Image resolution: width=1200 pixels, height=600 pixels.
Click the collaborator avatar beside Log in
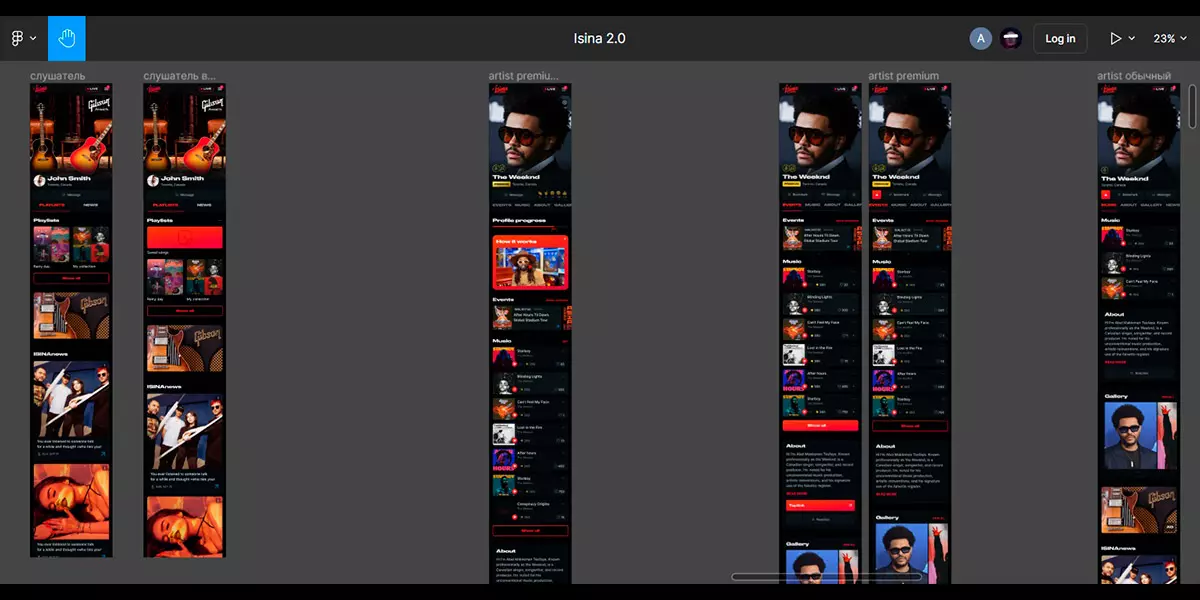click(x=1010, y=38)
